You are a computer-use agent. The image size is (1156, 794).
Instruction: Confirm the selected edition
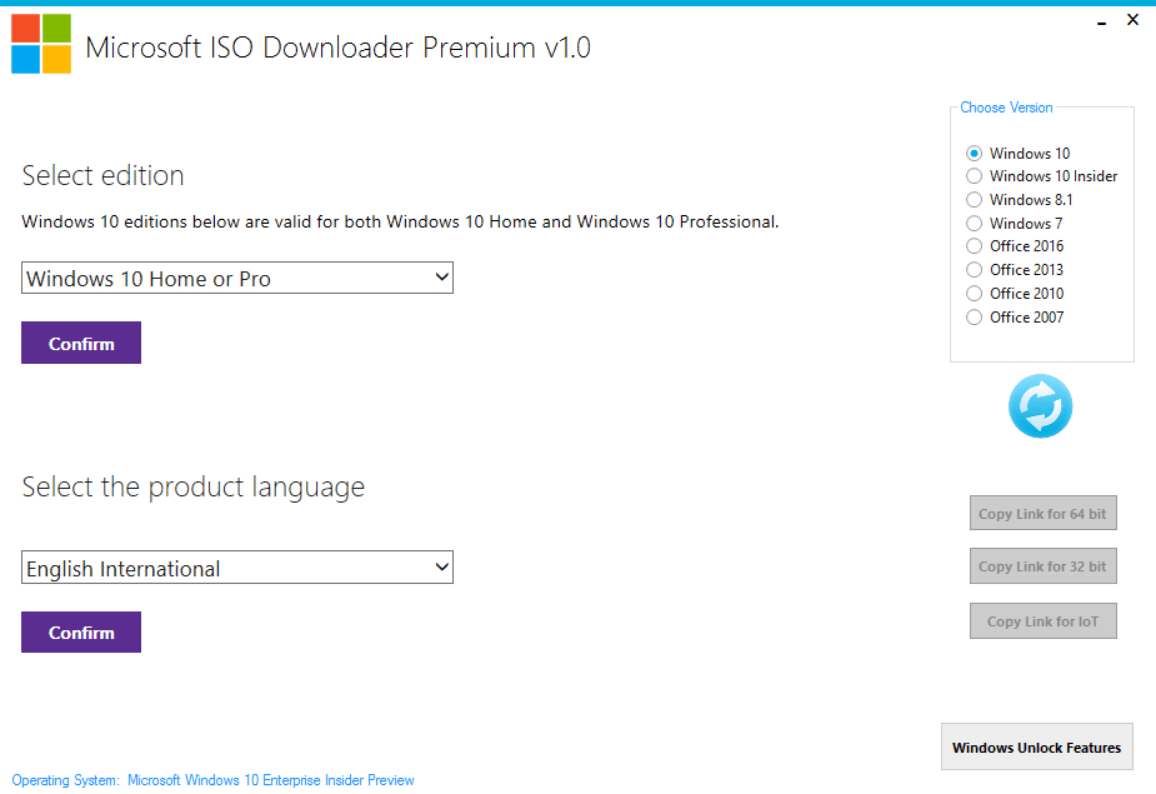(81, 343)
